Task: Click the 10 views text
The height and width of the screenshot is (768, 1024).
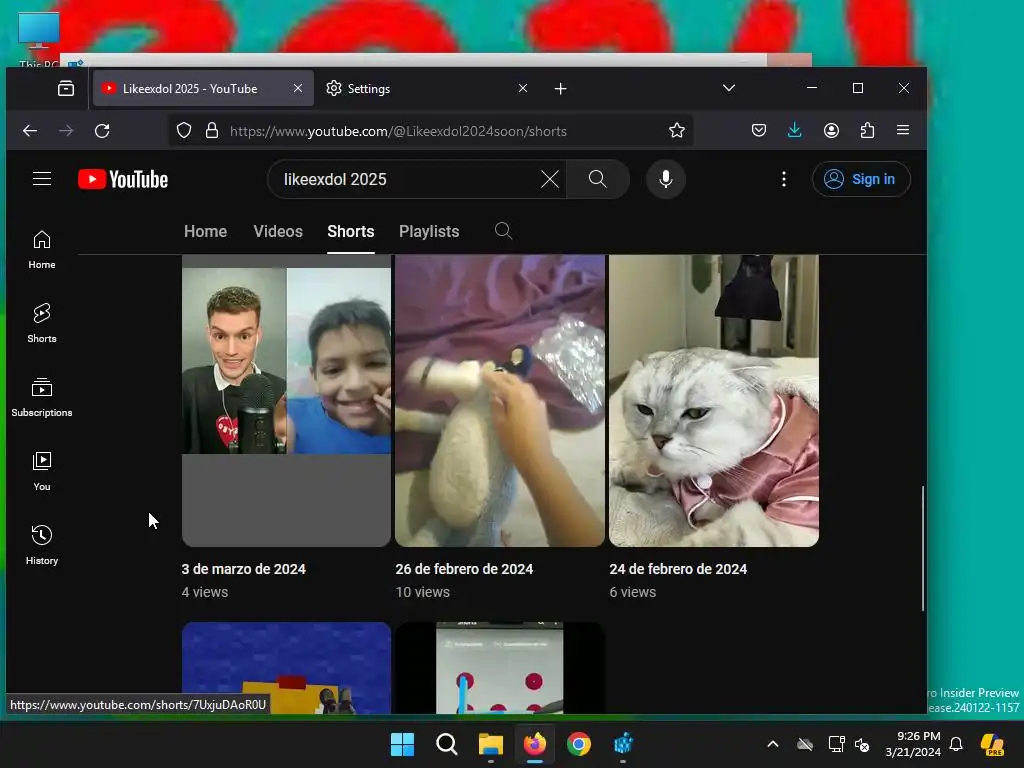Action: coord(423,592)
